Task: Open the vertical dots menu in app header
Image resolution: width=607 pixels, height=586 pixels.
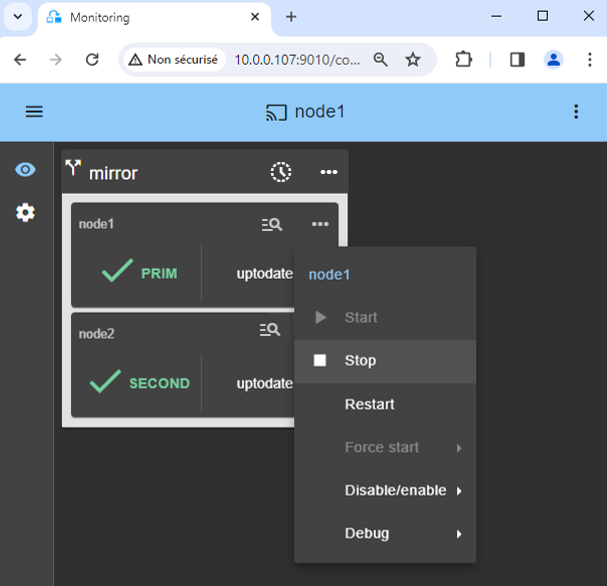Action: coord(576,112)
